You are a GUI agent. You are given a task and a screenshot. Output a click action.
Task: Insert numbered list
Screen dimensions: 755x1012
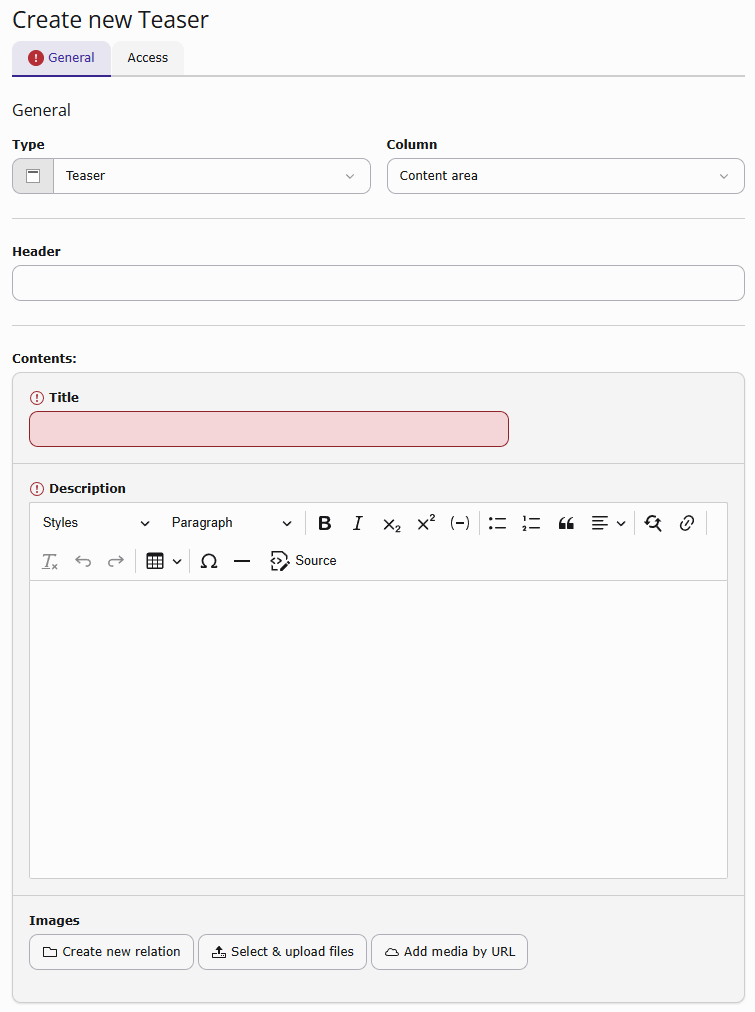[531, 523]
